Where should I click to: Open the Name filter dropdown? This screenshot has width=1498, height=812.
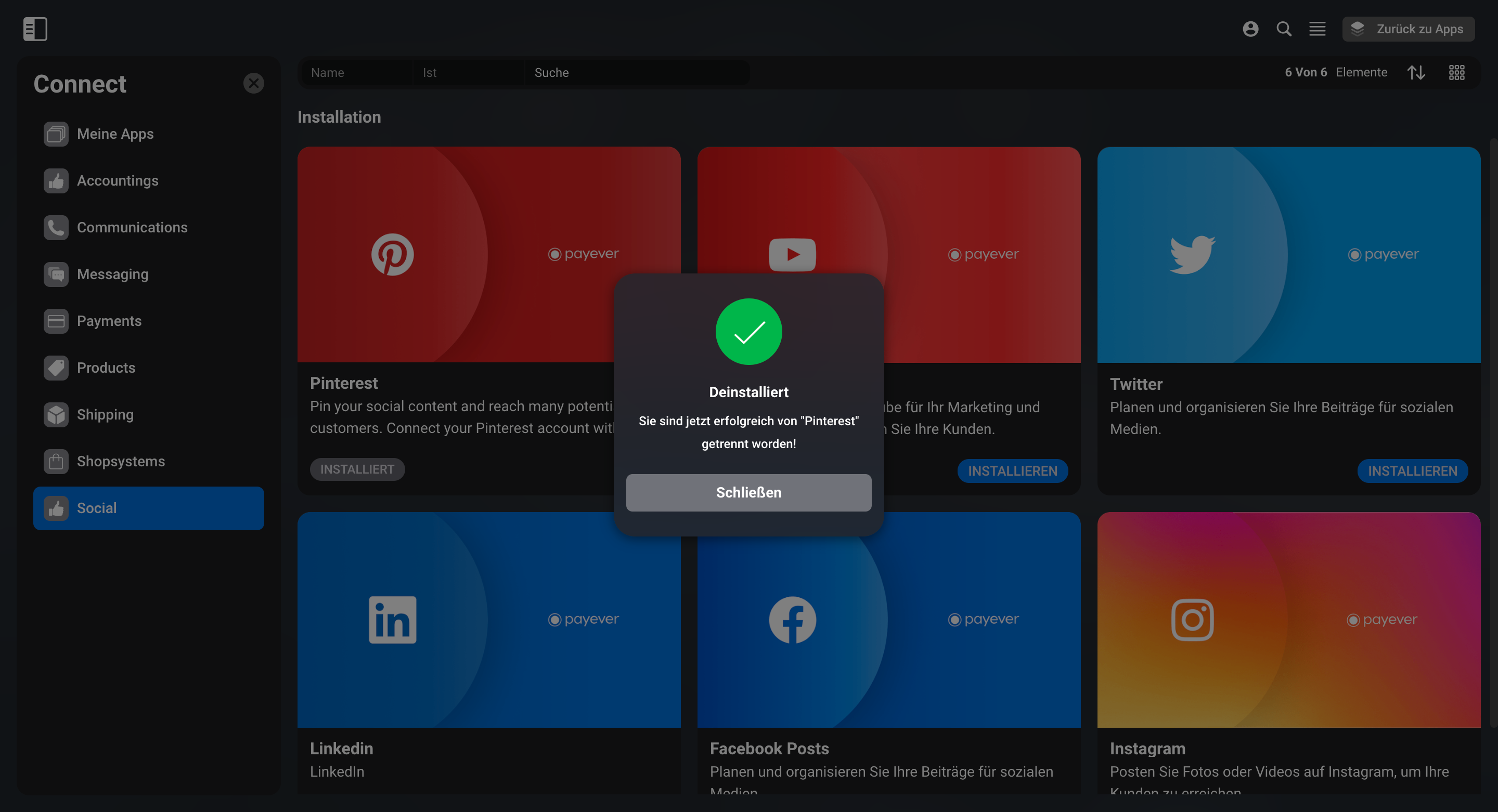tap(358, 73)
